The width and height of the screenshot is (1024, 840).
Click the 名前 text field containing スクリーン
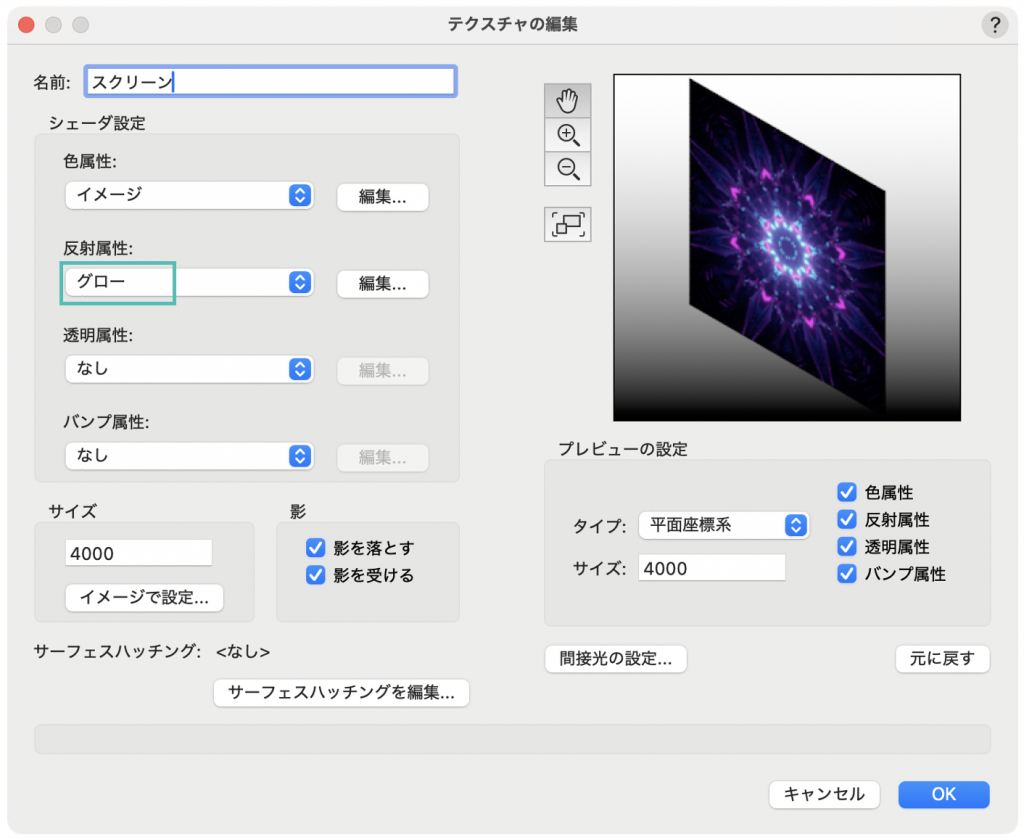coord(270,82)
